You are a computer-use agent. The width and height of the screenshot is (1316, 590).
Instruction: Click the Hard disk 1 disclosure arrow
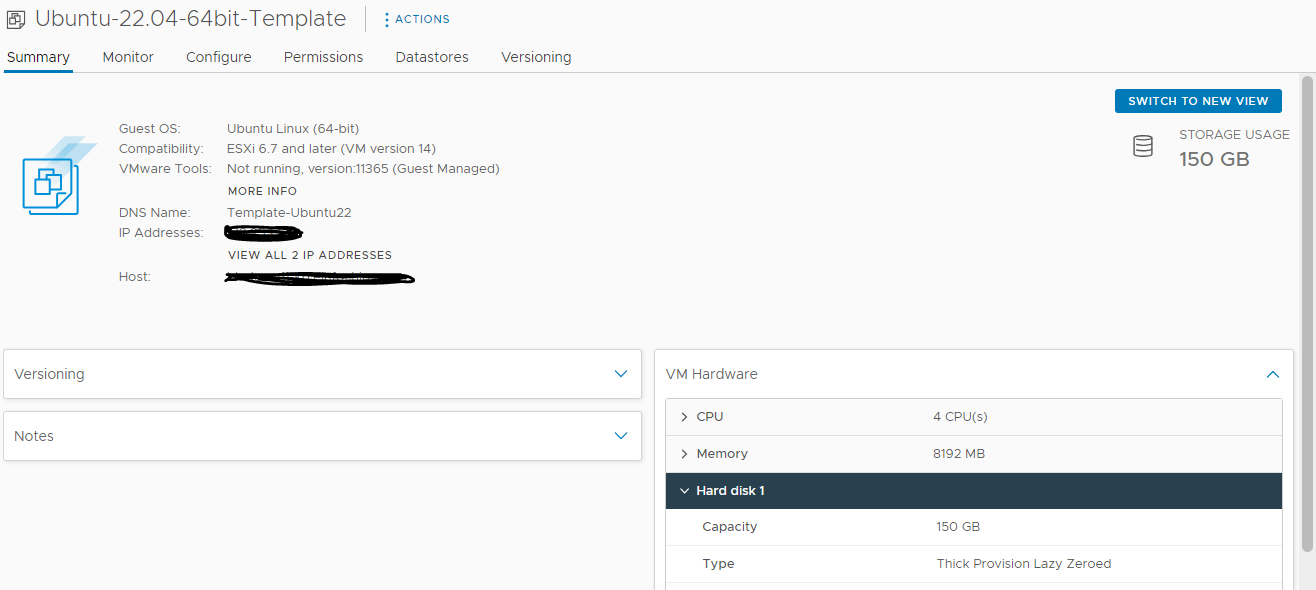coord(685,490)
